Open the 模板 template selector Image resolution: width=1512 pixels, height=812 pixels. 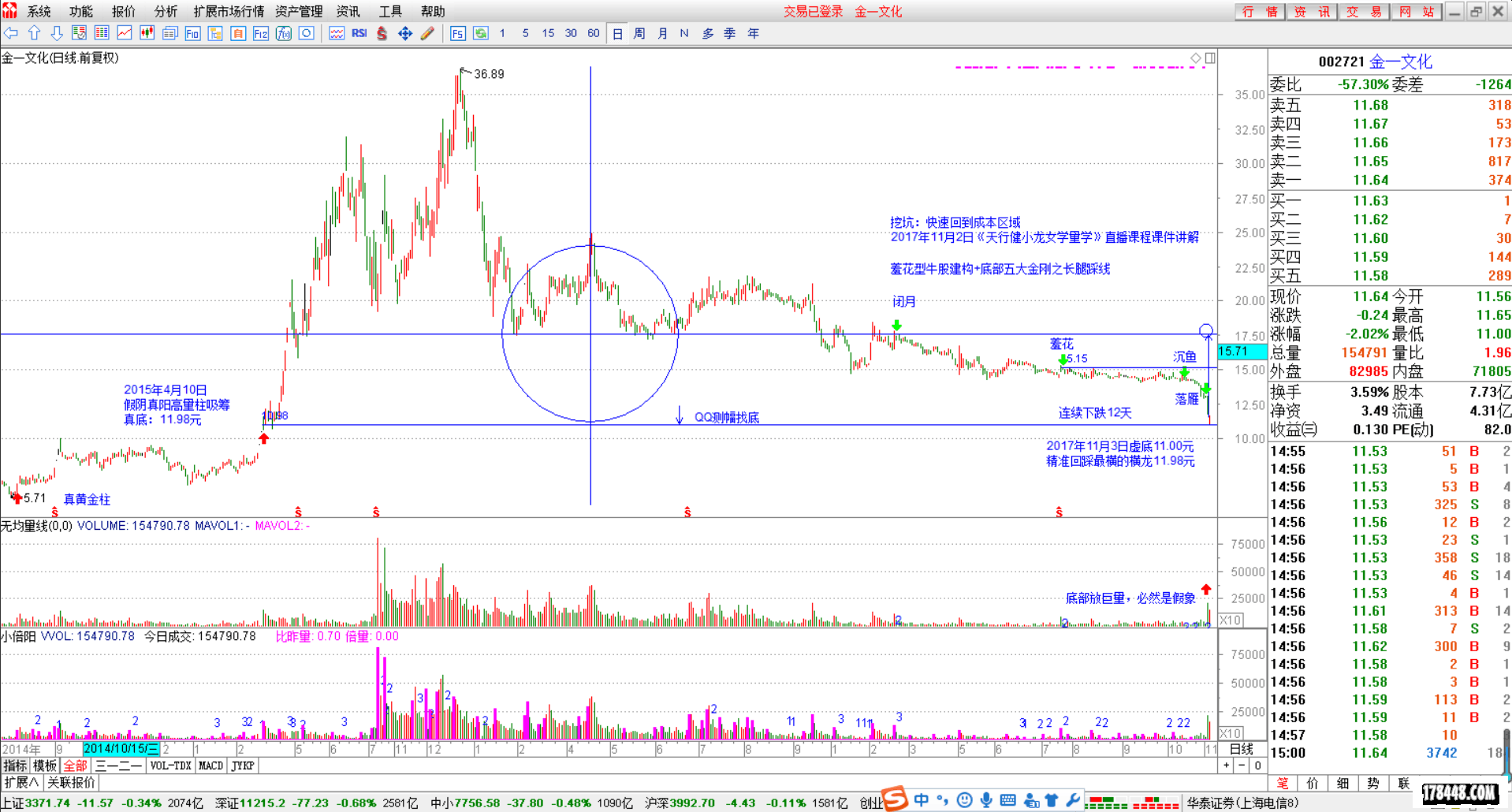tap(45, 765)
